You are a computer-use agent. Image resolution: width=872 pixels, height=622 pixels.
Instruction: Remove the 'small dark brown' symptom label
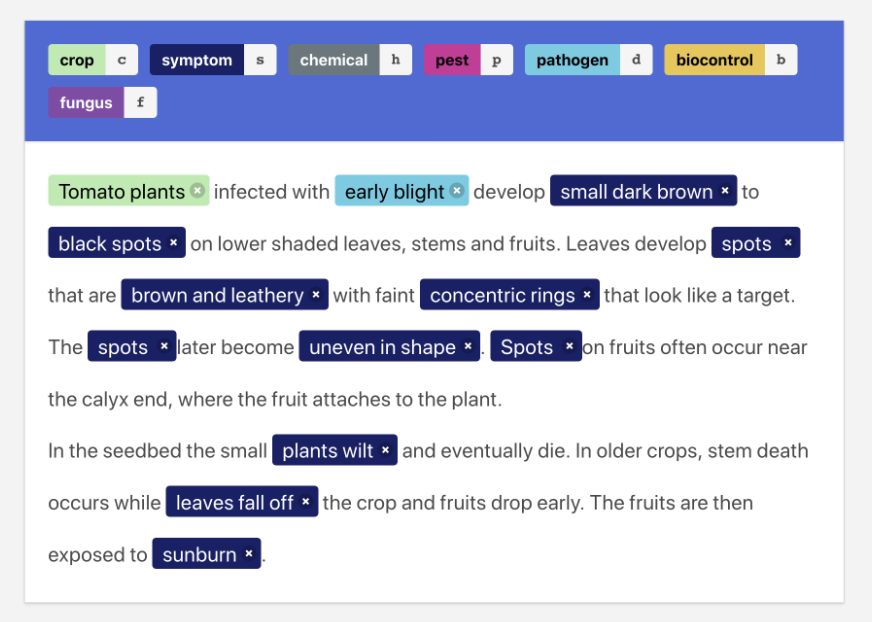(x=725, y=191)
